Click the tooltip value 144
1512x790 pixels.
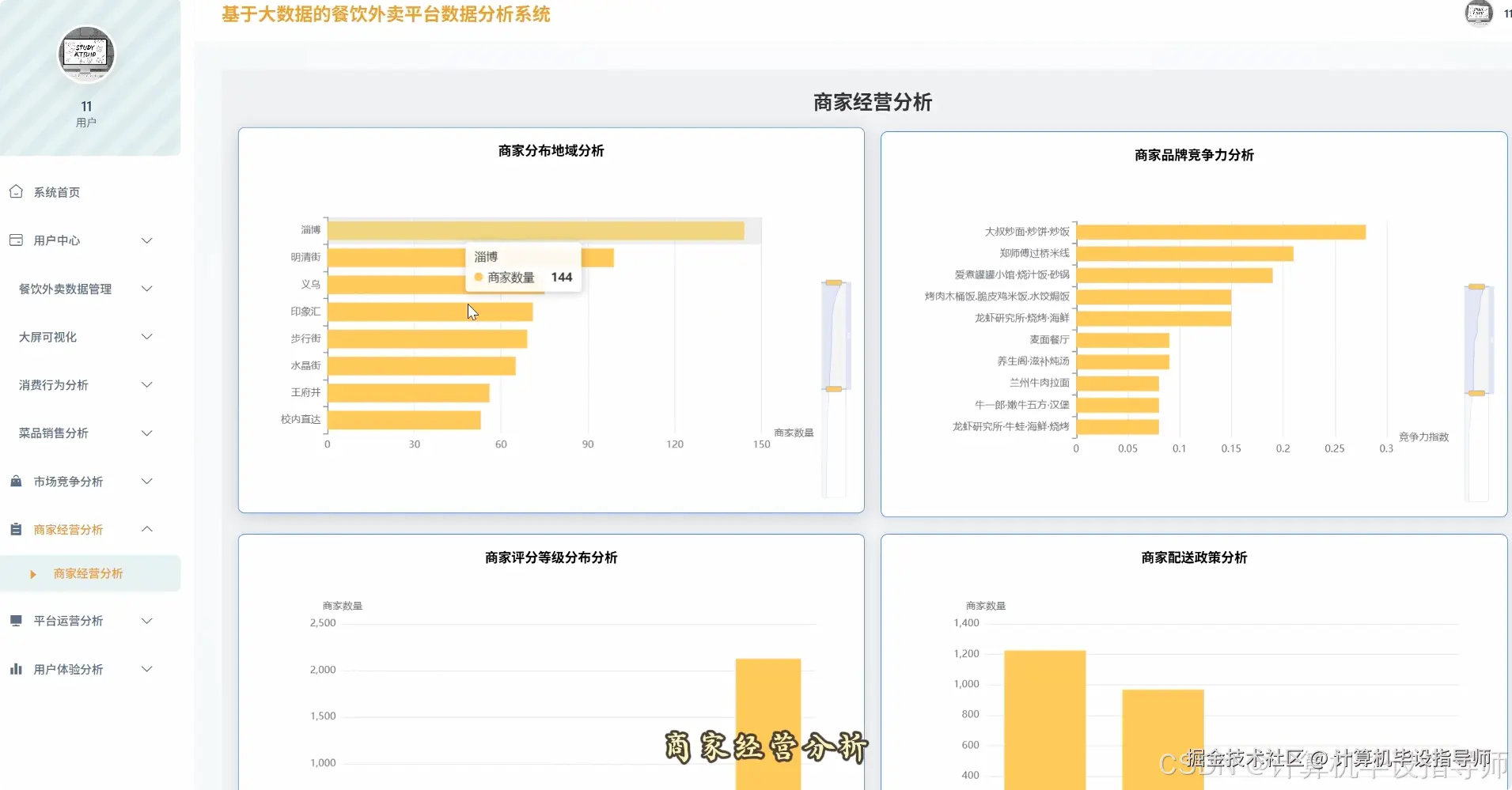click(562, 277)
